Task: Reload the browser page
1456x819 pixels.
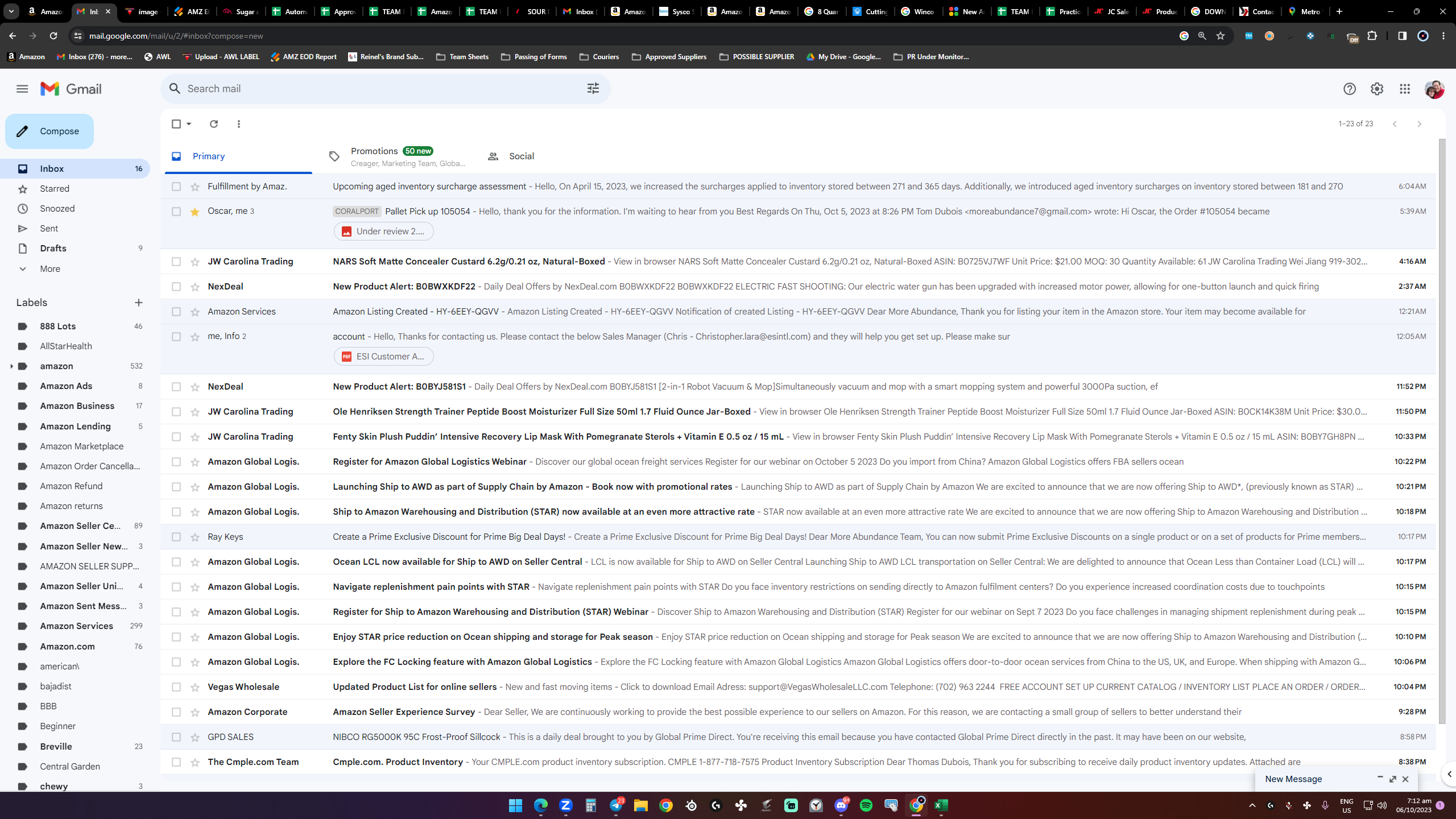Action: 53,36
